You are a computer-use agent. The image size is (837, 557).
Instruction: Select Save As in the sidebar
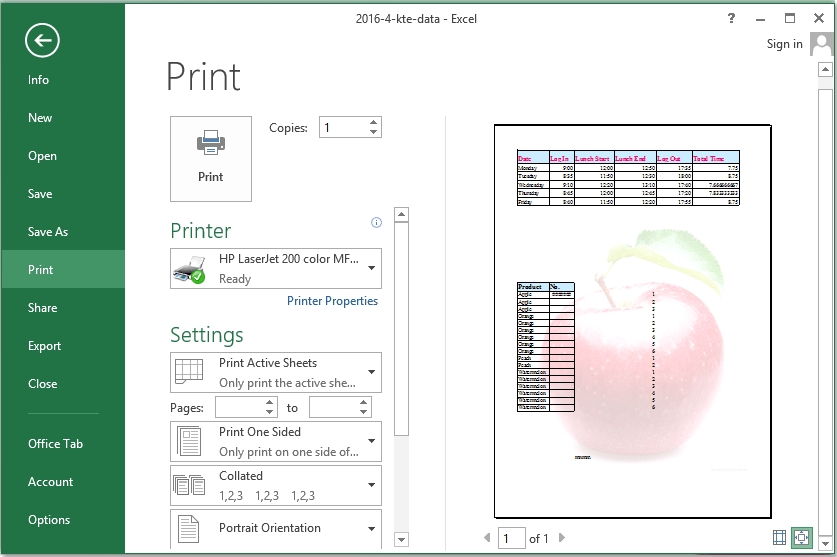[x=48, y=232]
